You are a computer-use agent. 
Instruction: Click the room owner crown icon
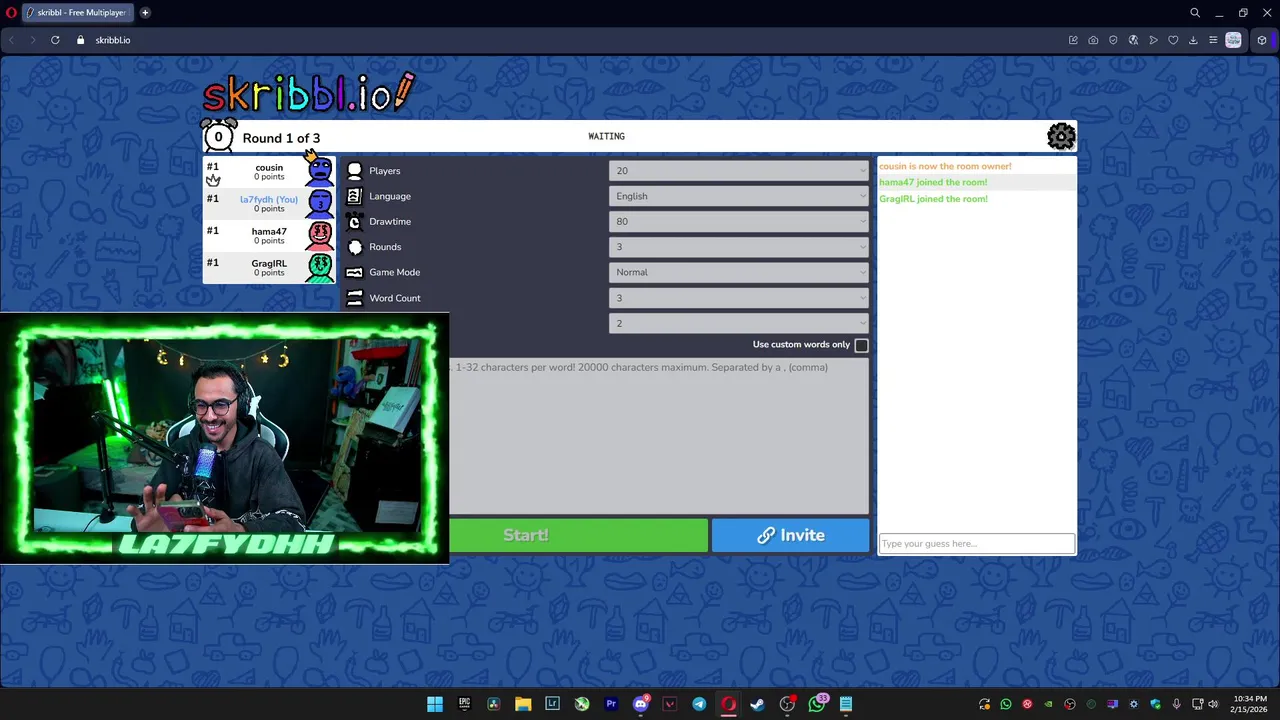point(213,180)
